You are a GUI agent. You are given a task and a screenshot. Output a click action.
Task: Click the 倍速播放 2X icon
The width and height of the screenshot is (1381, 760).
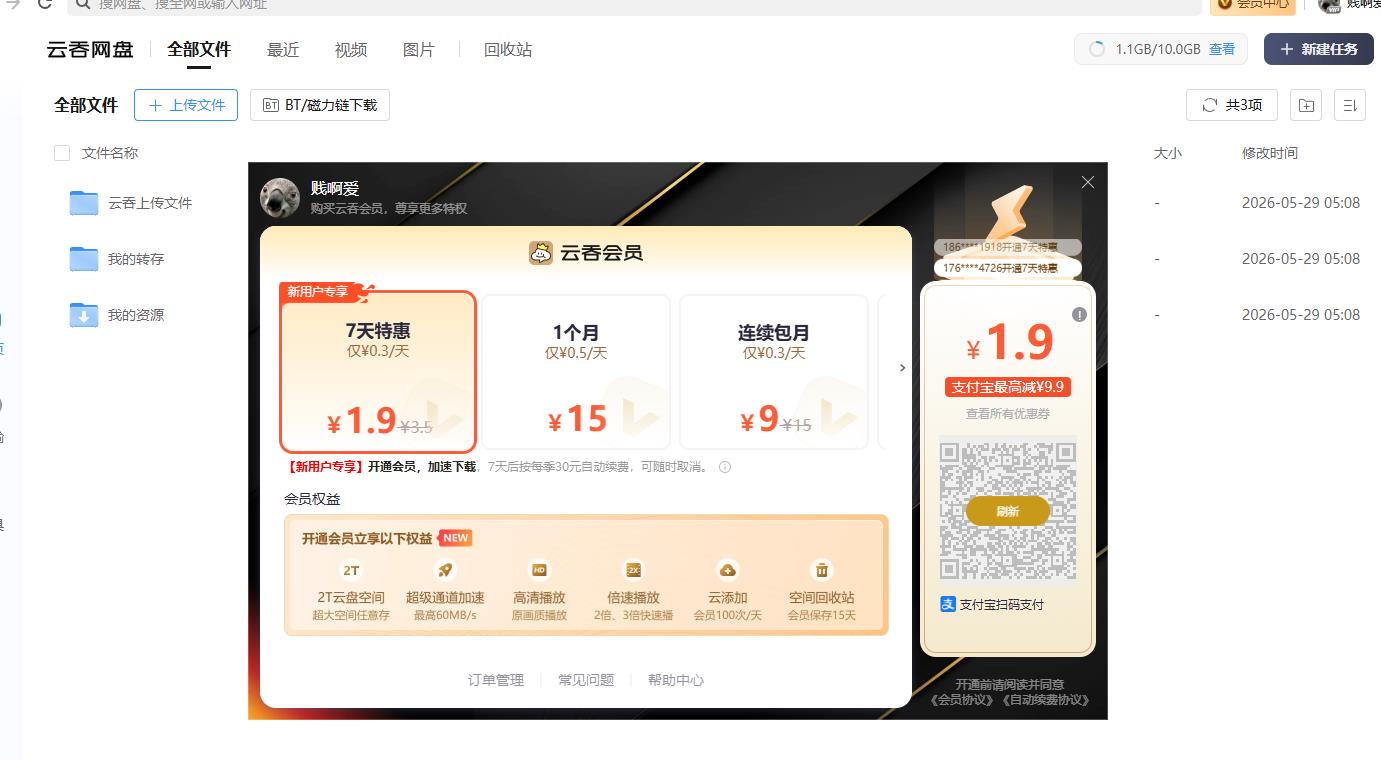[633, 570]
